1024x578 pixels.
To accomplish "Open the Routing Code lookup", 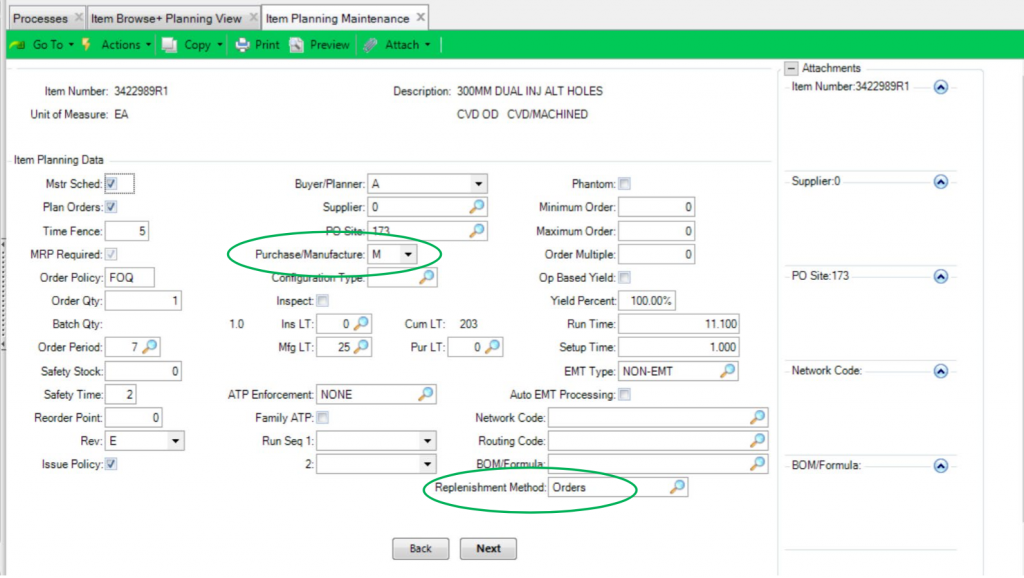I will coord(758,440).
